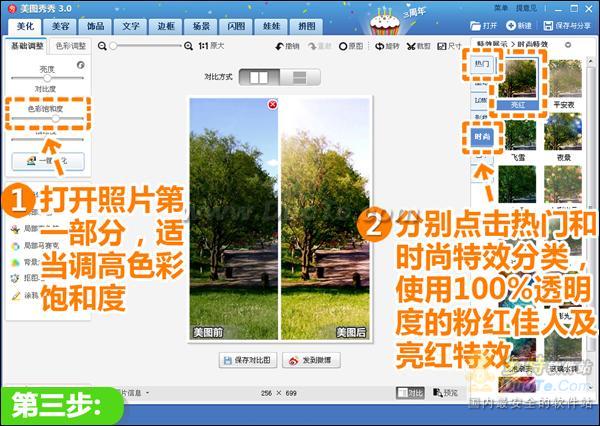Select side-by-side comparison mode

point(260,77)
